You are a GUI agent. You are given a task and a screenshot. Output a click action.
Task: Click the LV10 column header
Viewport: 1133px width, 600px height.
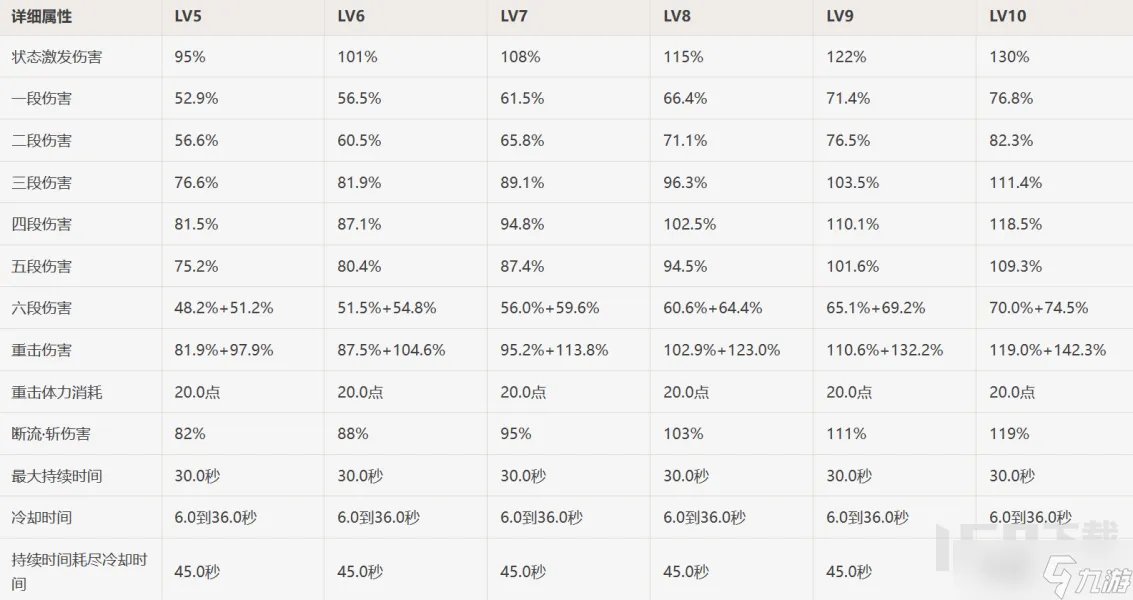(1007, 16)
